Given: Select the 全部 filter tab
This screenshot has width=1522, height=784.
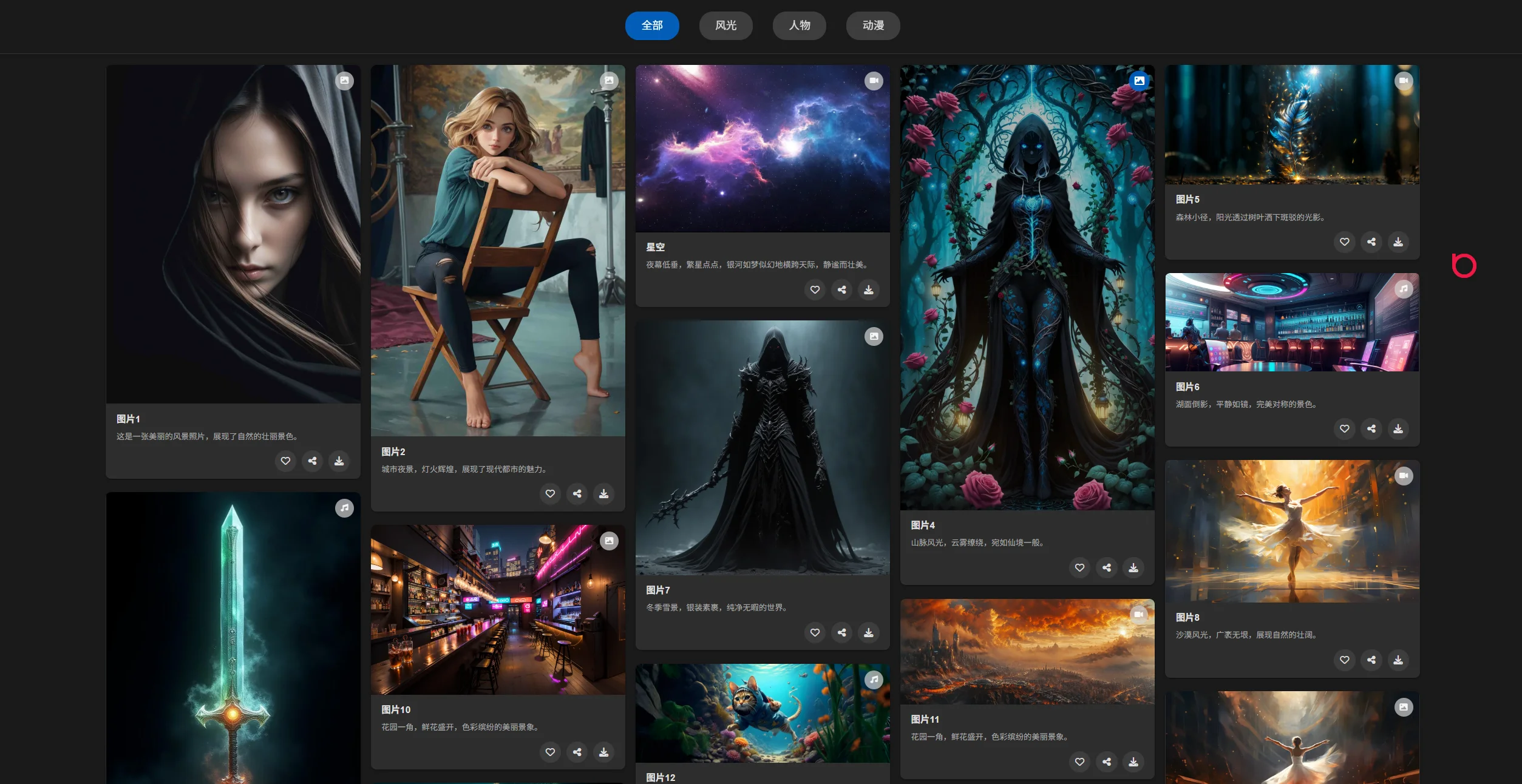Looking at the screenshot, I should tap(652, 25).
